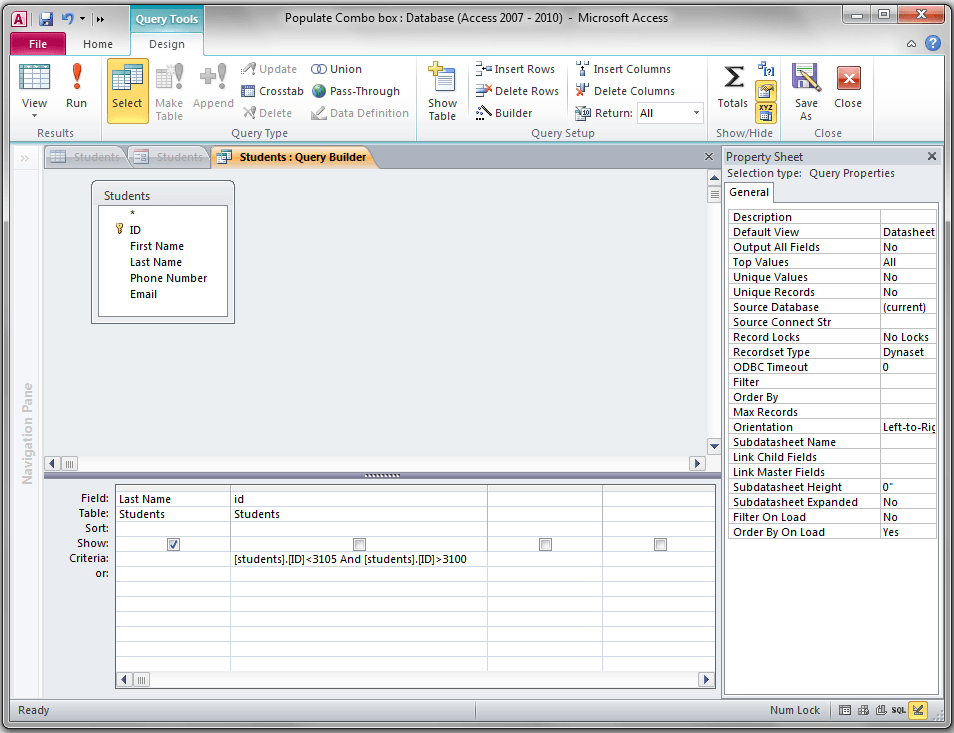Choose the Update query type
This screenshot has height=733, width=954.
point(269,69)
